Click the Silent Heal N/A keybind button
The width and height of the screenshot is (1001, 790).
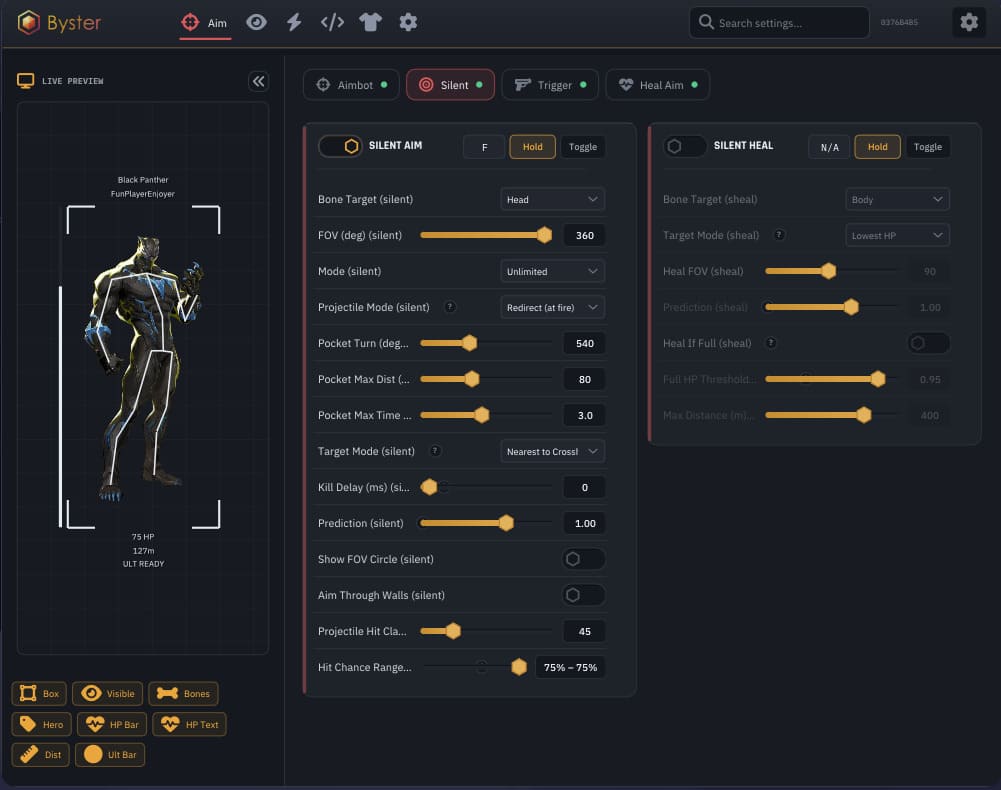pyautogui.click(x=829, y=147)
